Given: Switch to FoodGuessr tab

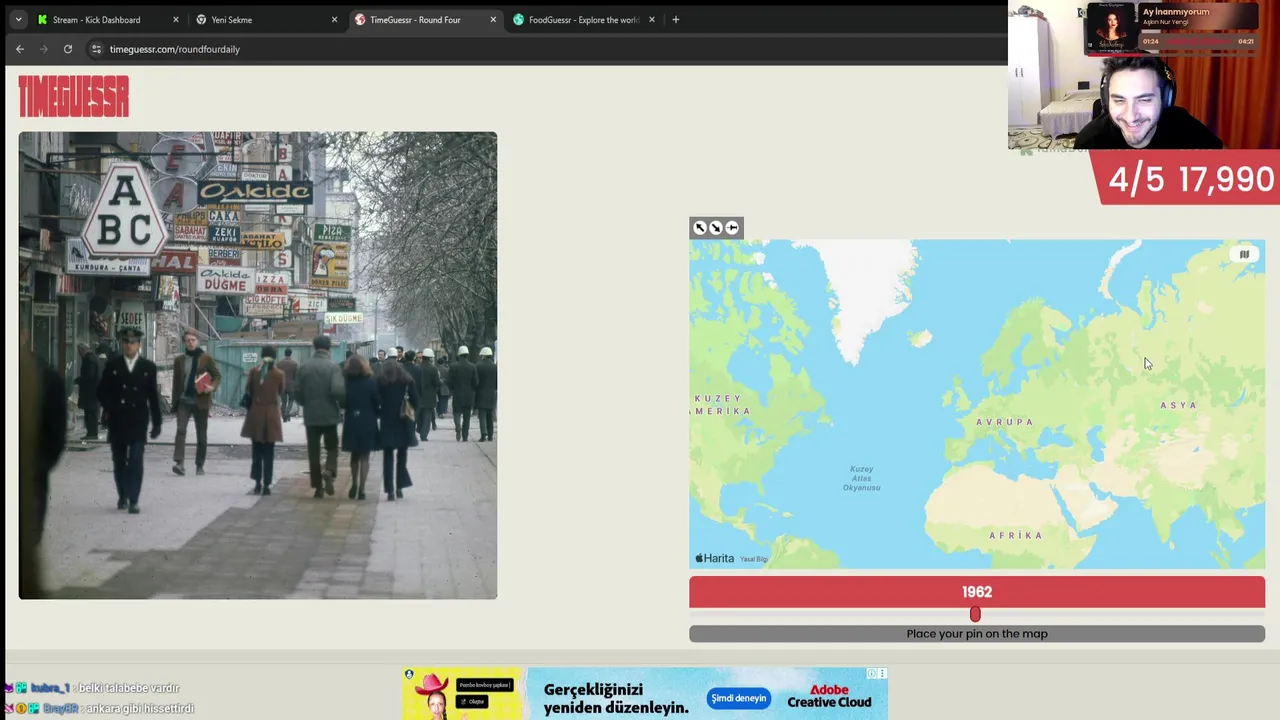Looking at the screenshot, I should [584, 19].
